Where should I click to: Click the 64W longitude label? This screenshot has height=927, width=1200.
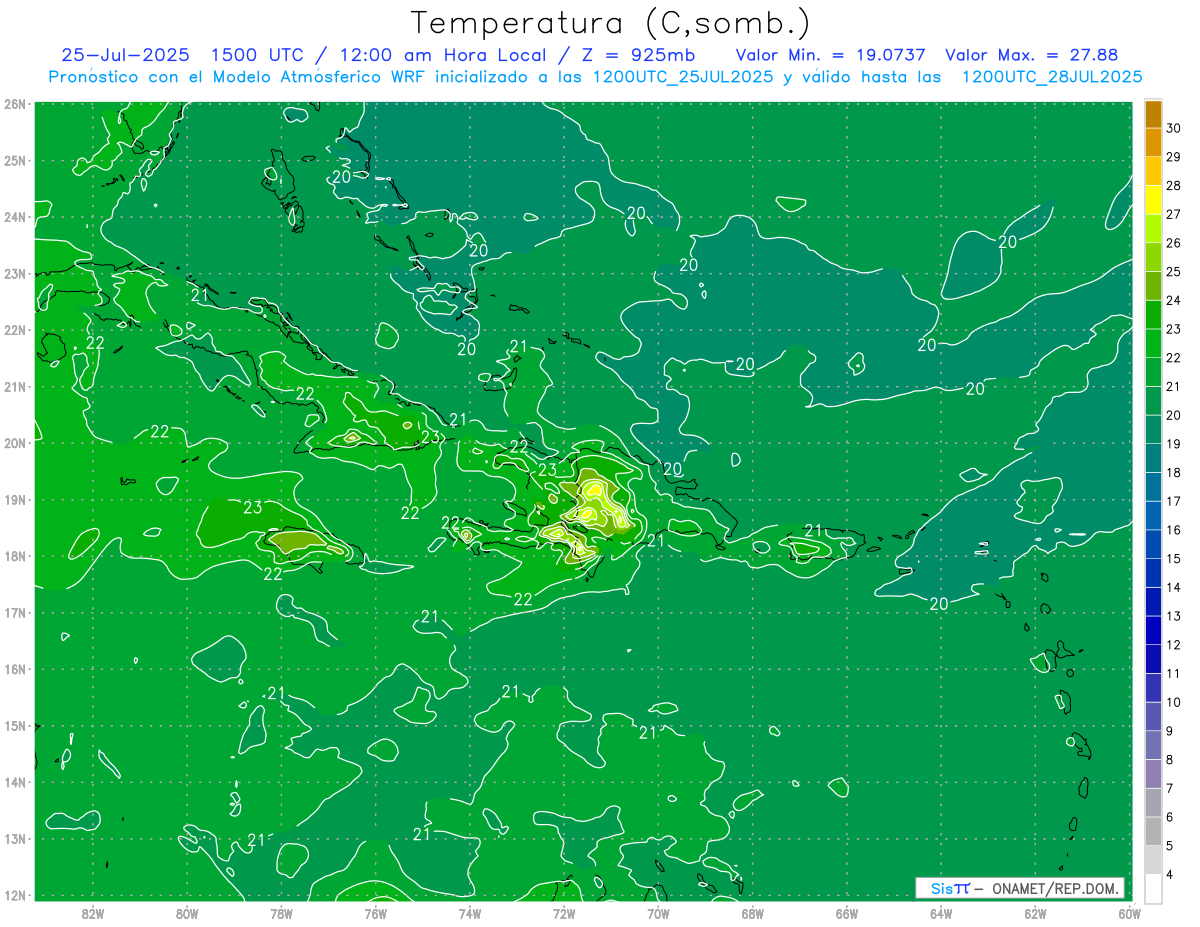coord(941,913)
